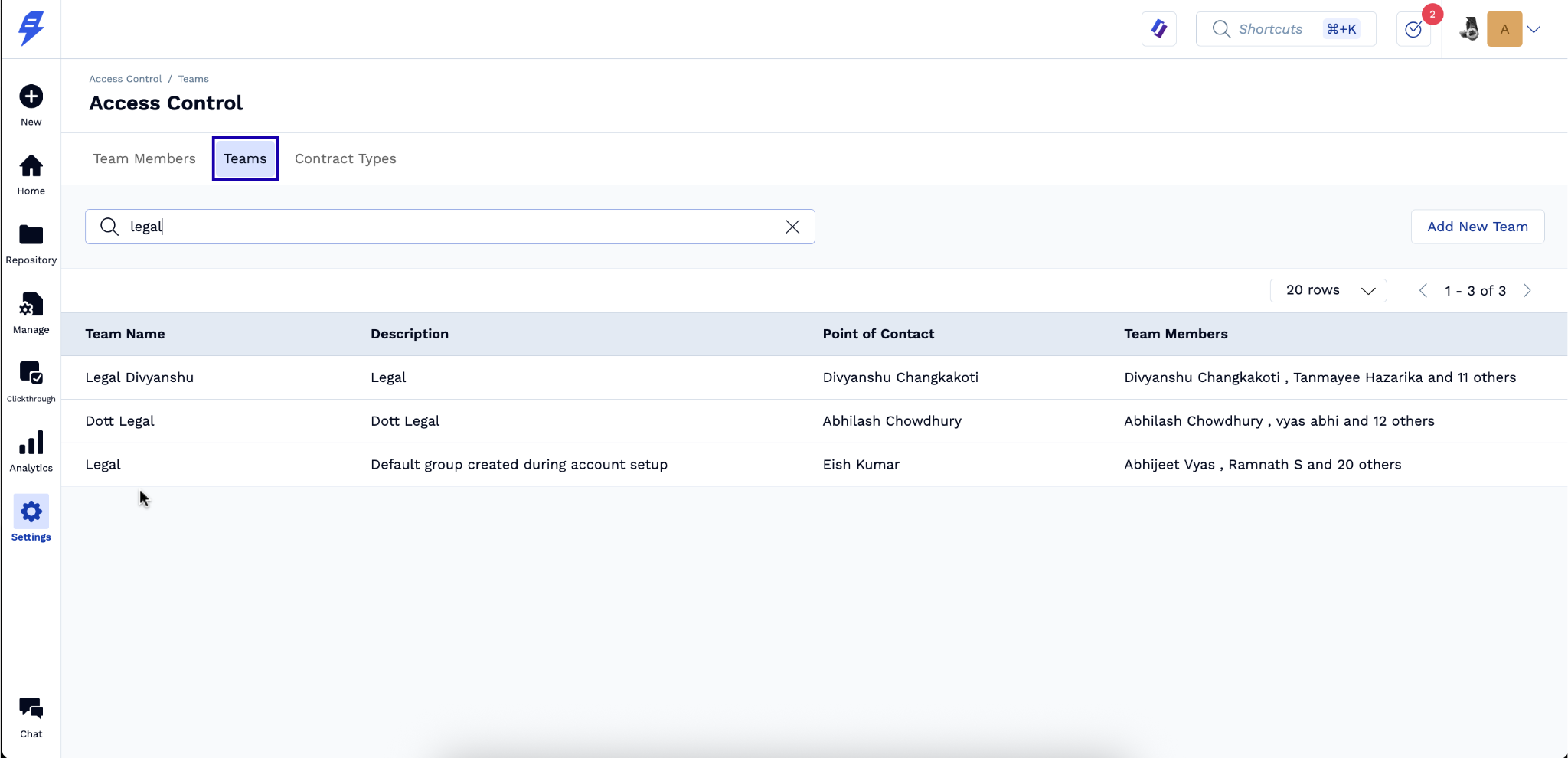
Task: Open the Dott Legal team row
Action: (120, 421)
